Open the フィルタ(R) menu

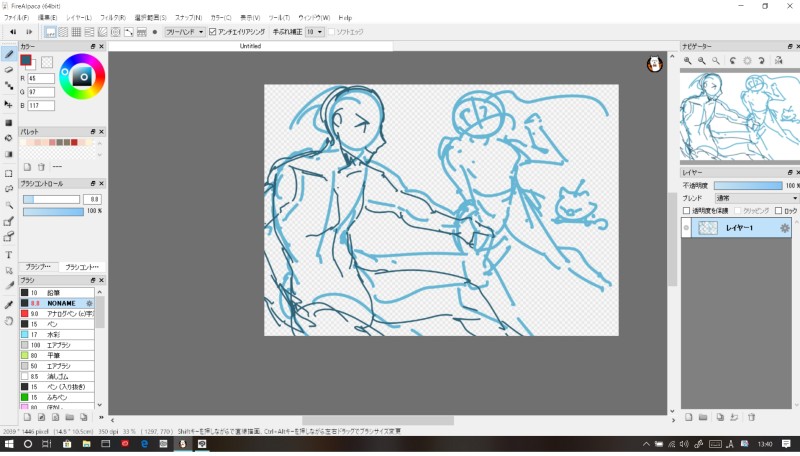pos(112,17)
